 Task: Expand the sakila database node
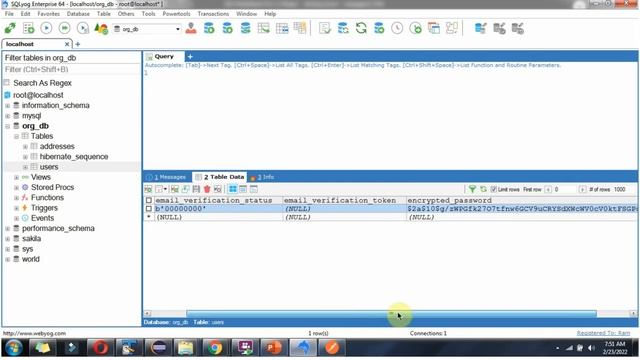7,239
